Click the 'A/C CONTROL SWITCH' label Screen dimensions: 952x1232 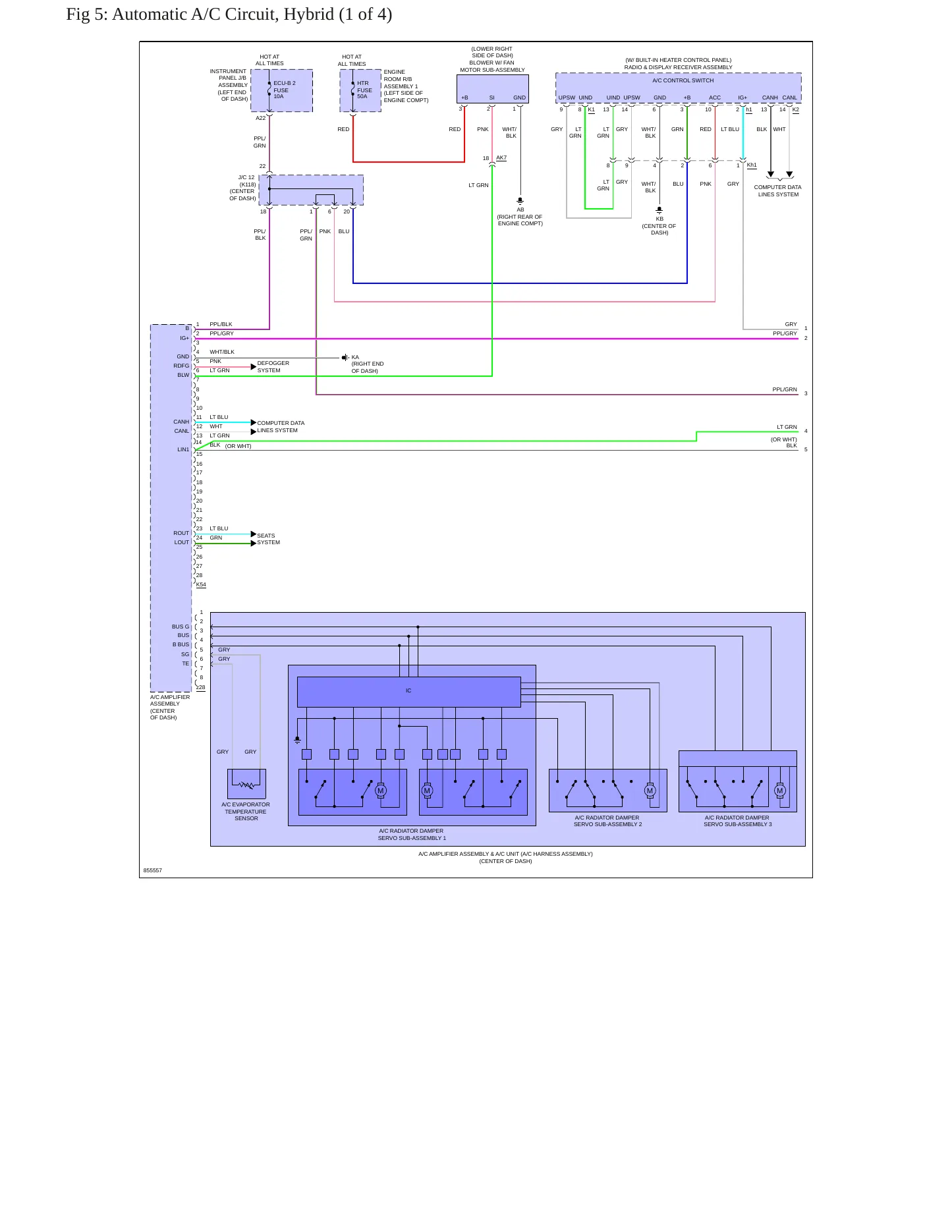click(x=683, y=80)
